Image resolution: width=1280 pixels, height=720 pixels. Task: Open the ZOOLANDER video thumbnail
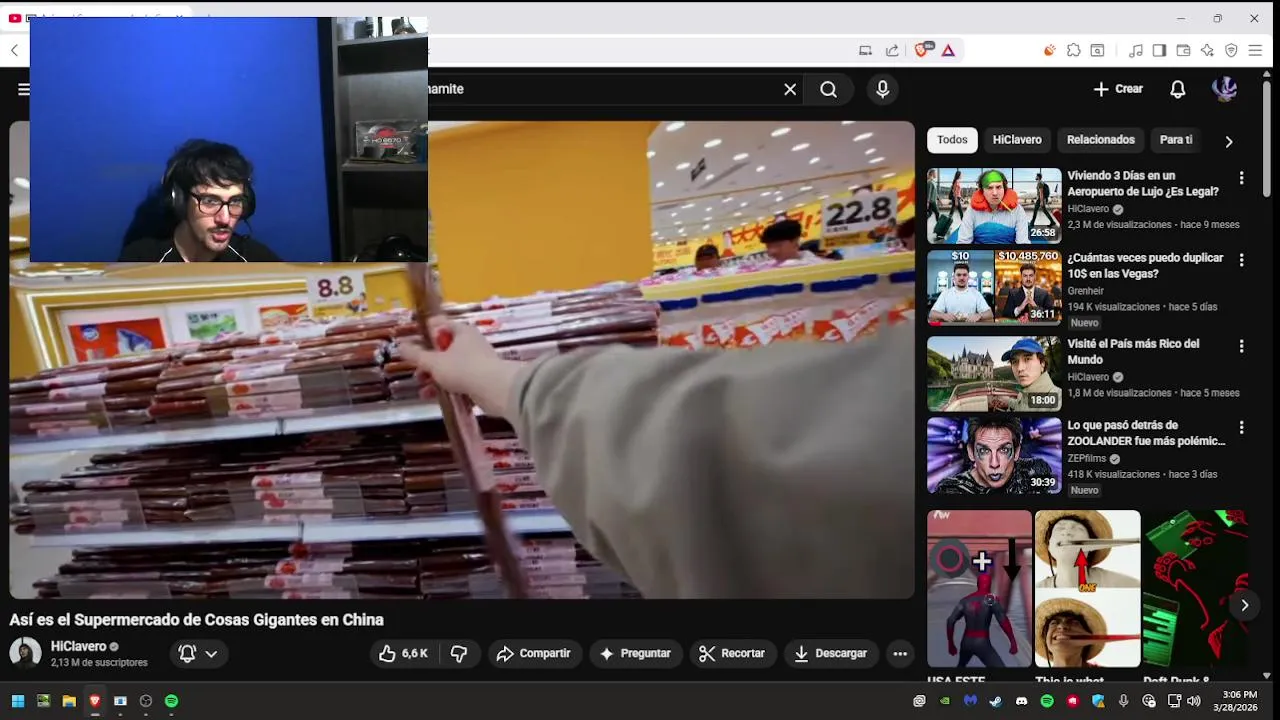(994, 455)
